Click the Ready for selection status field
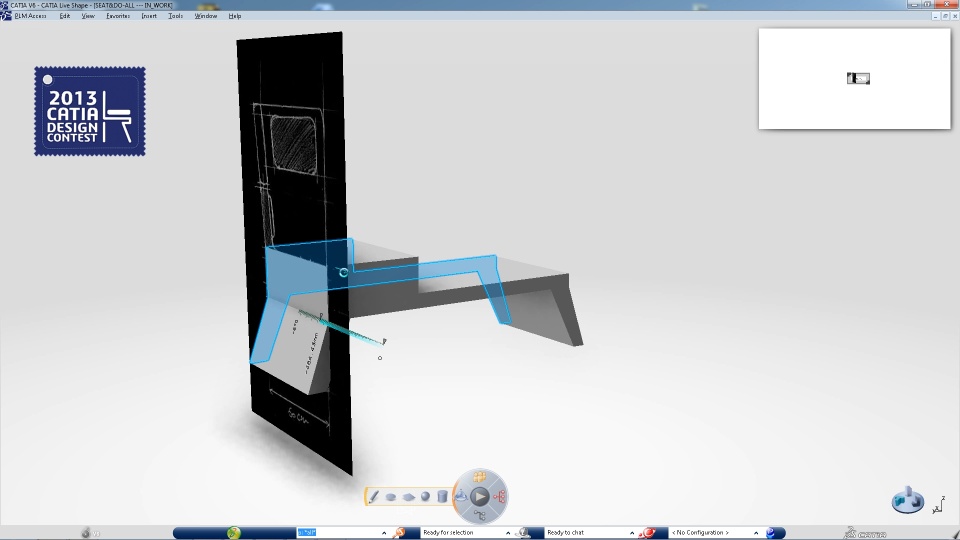960x540 pixels. (462, 533)
